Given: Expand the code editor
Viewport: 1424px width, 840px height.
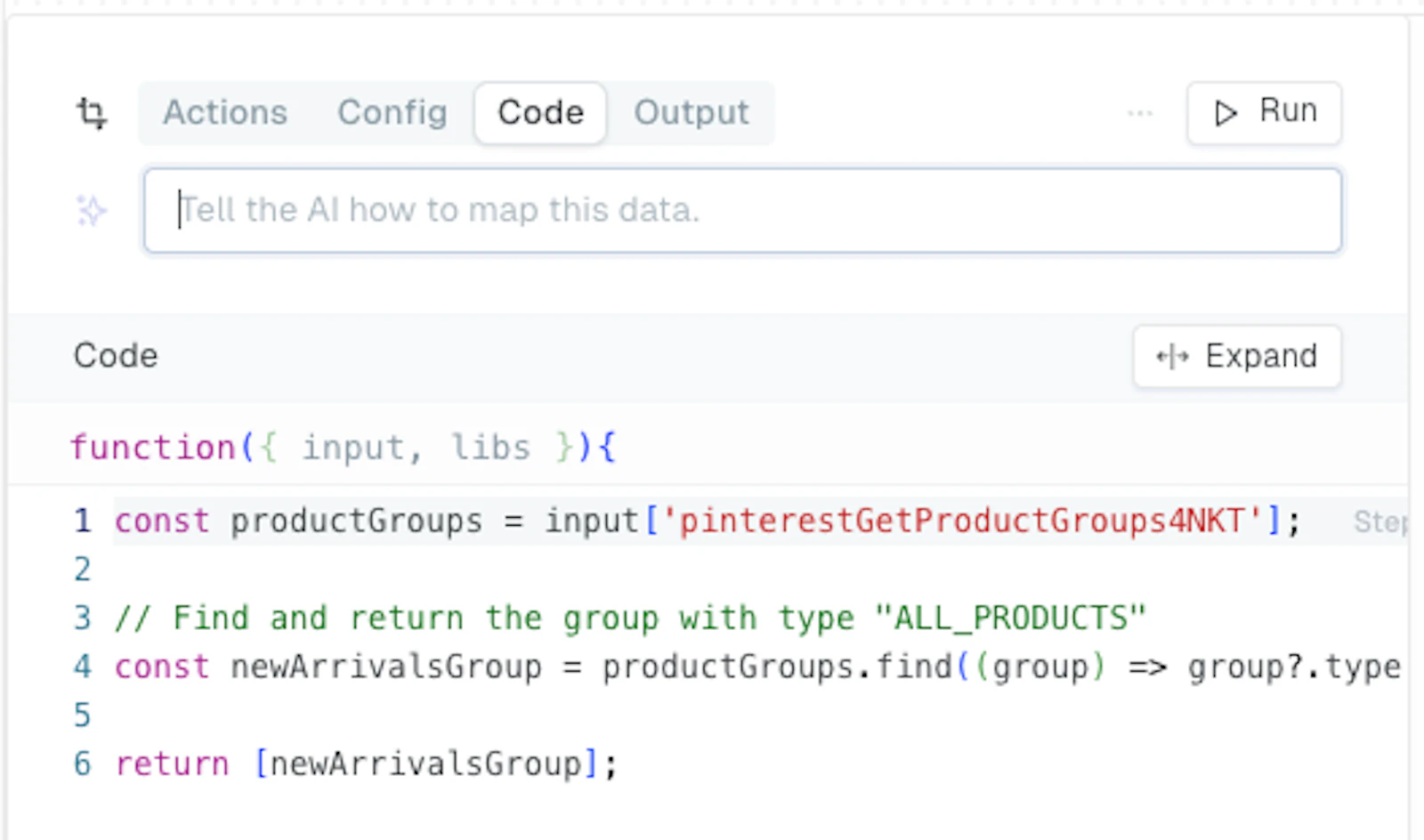Looking at the screenshot, I should (x=1237, y=357).
